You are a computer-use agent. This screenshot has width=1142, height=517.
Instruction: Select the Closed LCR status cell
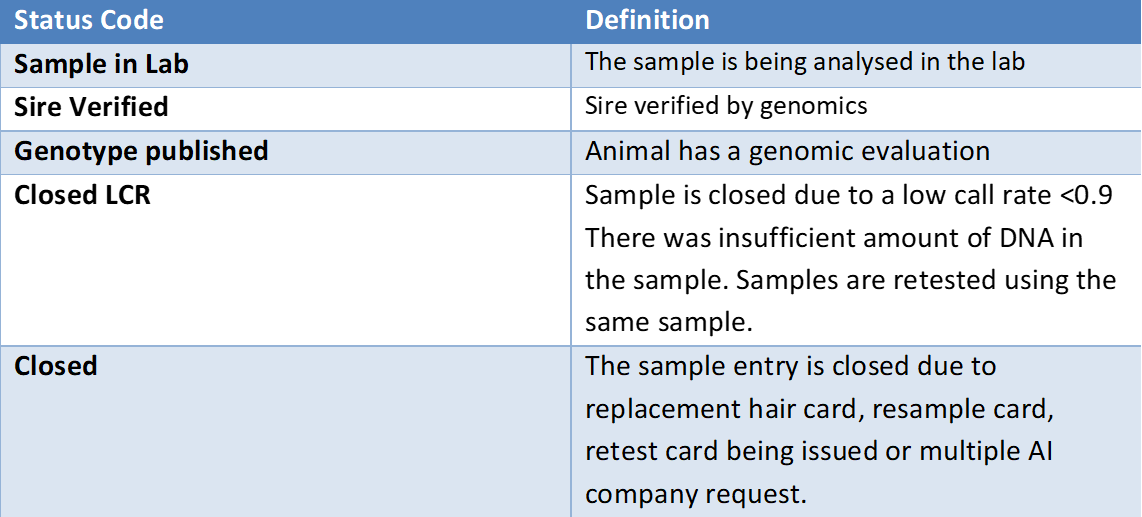286,259
